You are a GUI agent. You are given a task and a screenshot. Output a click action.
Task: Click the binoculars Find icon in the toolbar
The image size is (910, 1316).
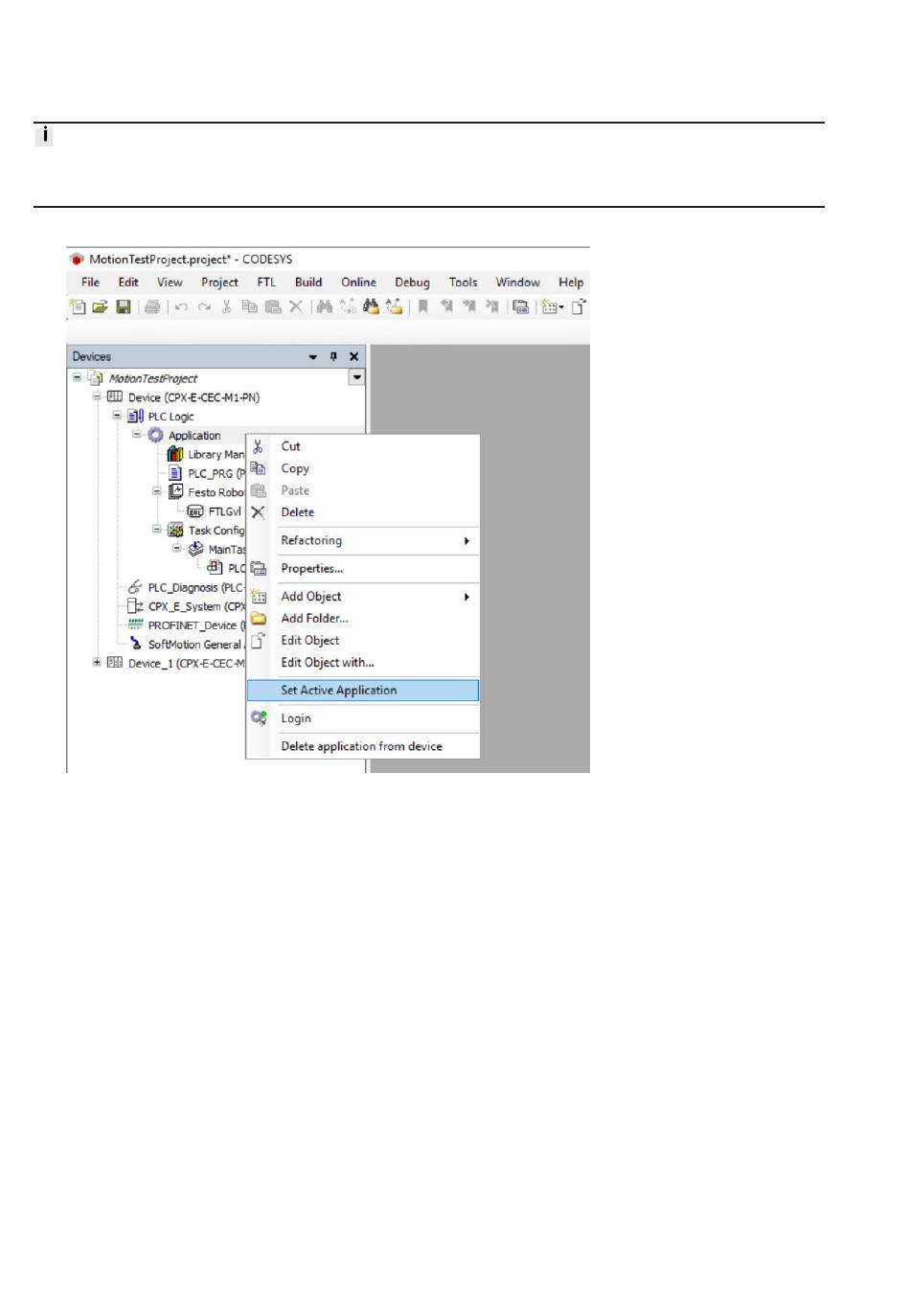tap(325, 306)
